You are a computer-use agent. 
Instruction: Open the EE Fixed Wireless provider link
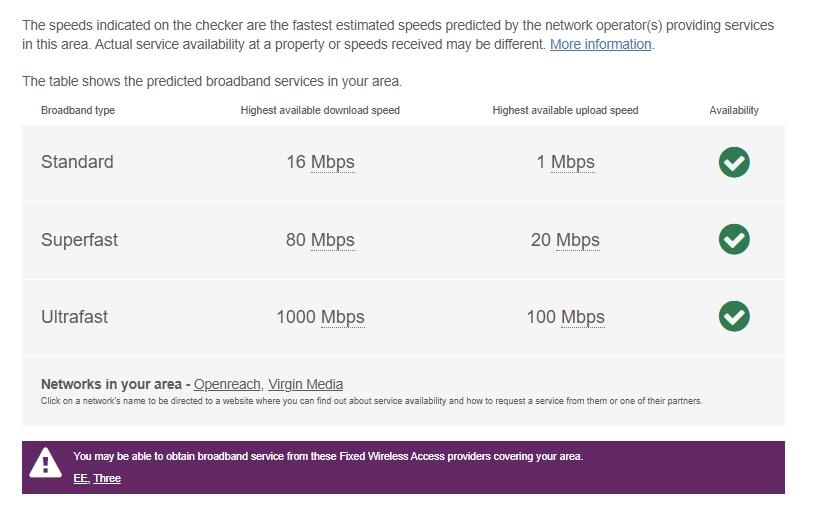(x=80, y=479)
